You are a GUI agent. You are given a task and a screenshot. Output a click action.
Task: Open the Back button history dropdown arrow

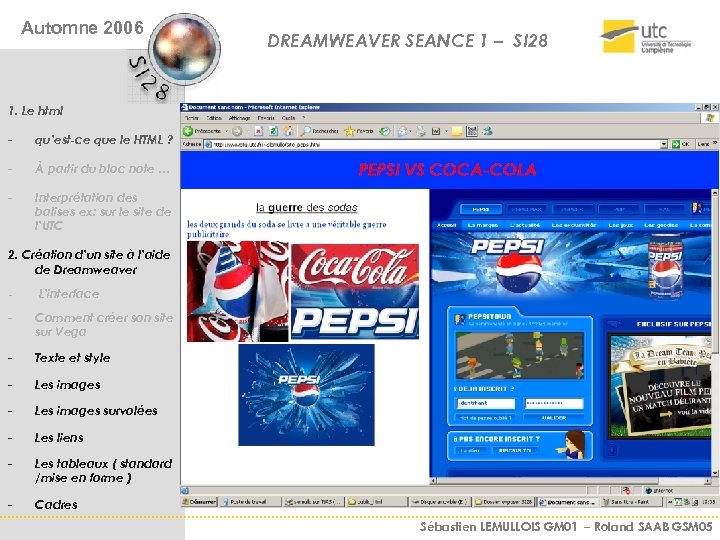click(x=226, y=131)
